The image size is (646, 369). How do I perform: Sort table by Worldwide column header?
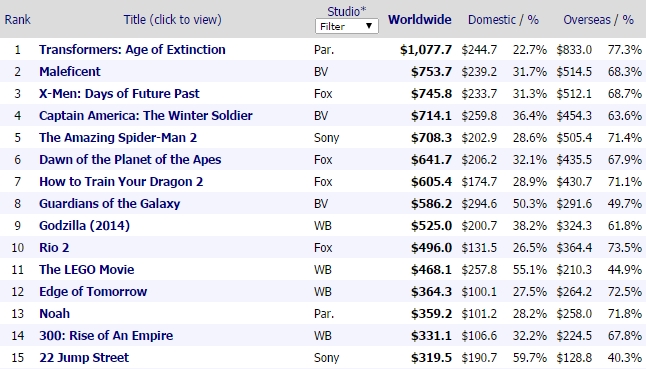point(419,20)
